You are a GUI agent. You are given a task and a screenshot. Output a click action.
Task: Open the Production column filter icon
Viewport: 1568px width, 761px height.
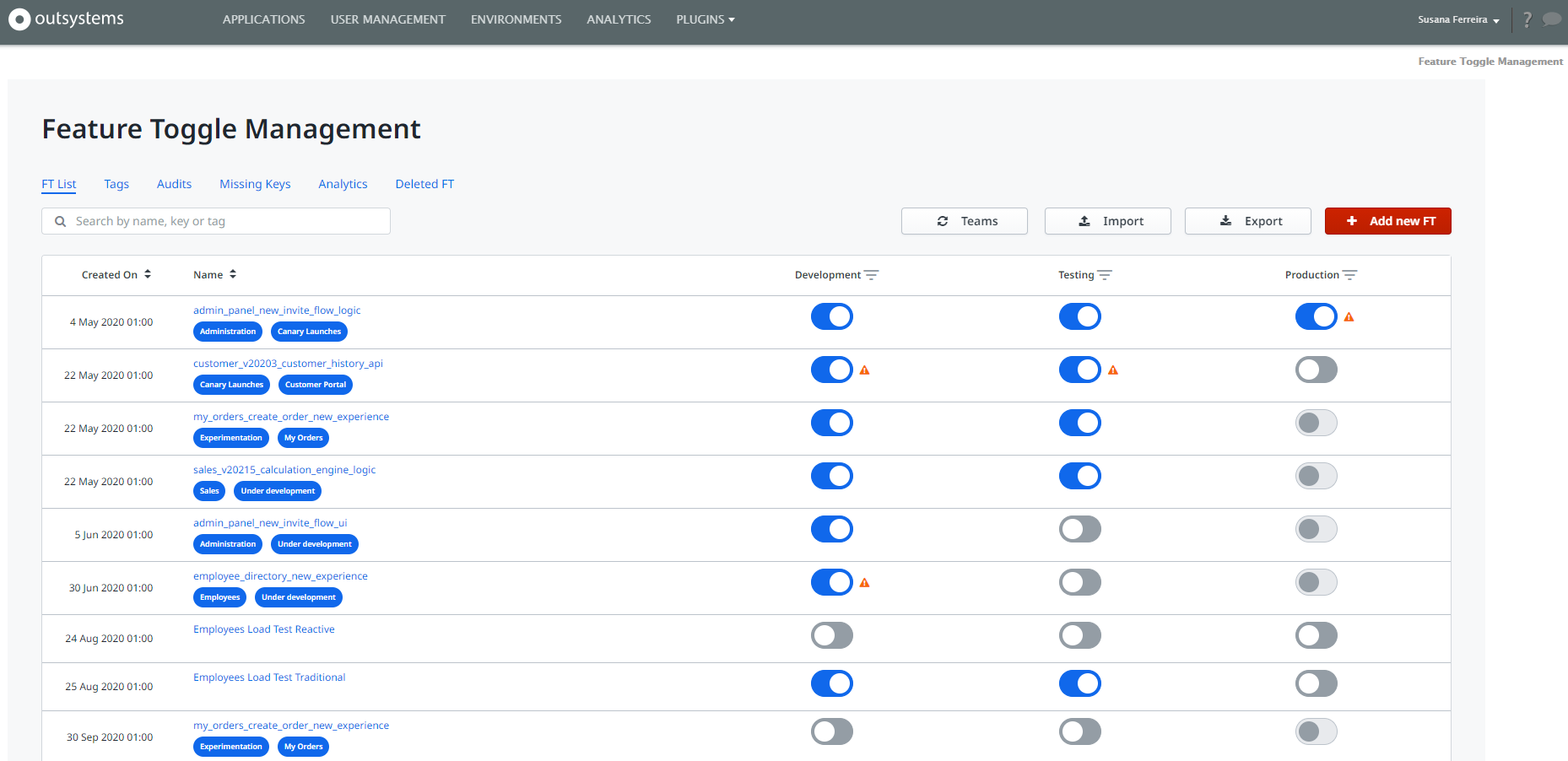point(1350,275)
